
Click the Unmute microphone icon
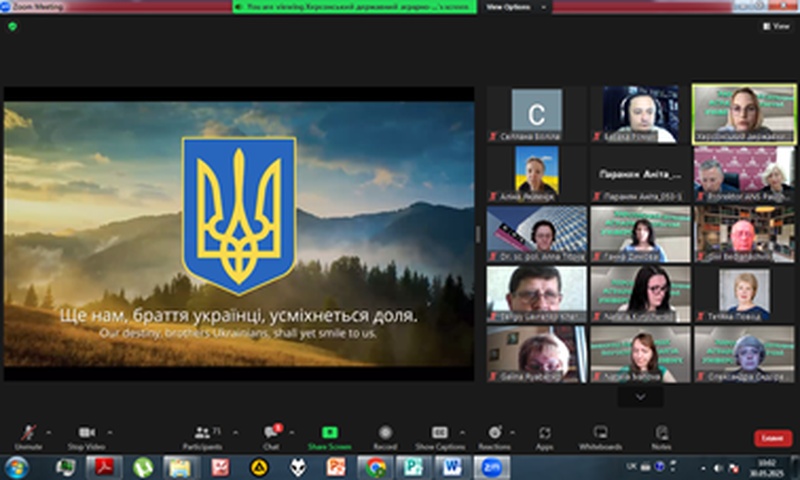(x=28, y=433)
